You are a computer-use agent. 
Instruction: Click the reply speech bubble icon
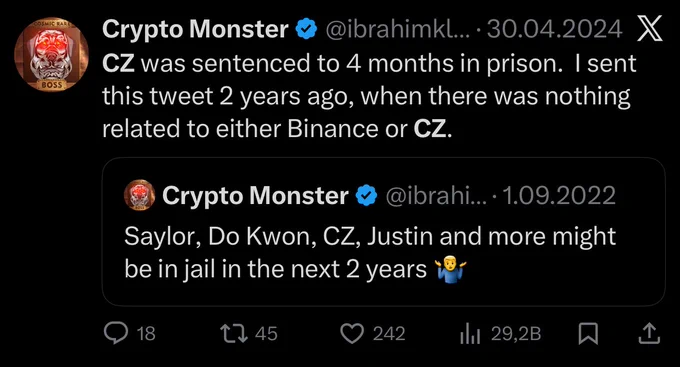pos(116,333)
